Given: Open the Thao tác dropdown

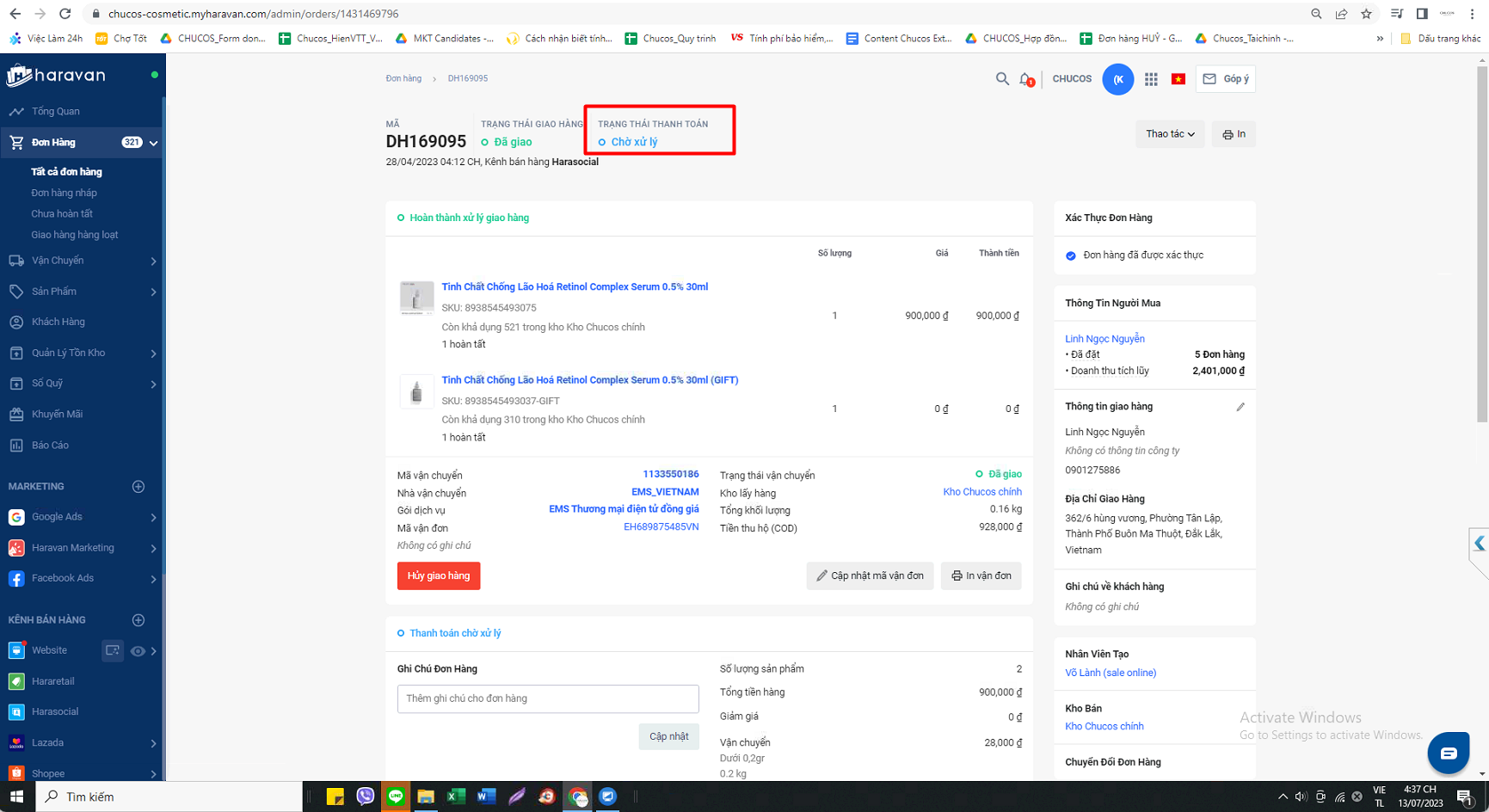Looking at the screenshot, I should [1170, 134].
